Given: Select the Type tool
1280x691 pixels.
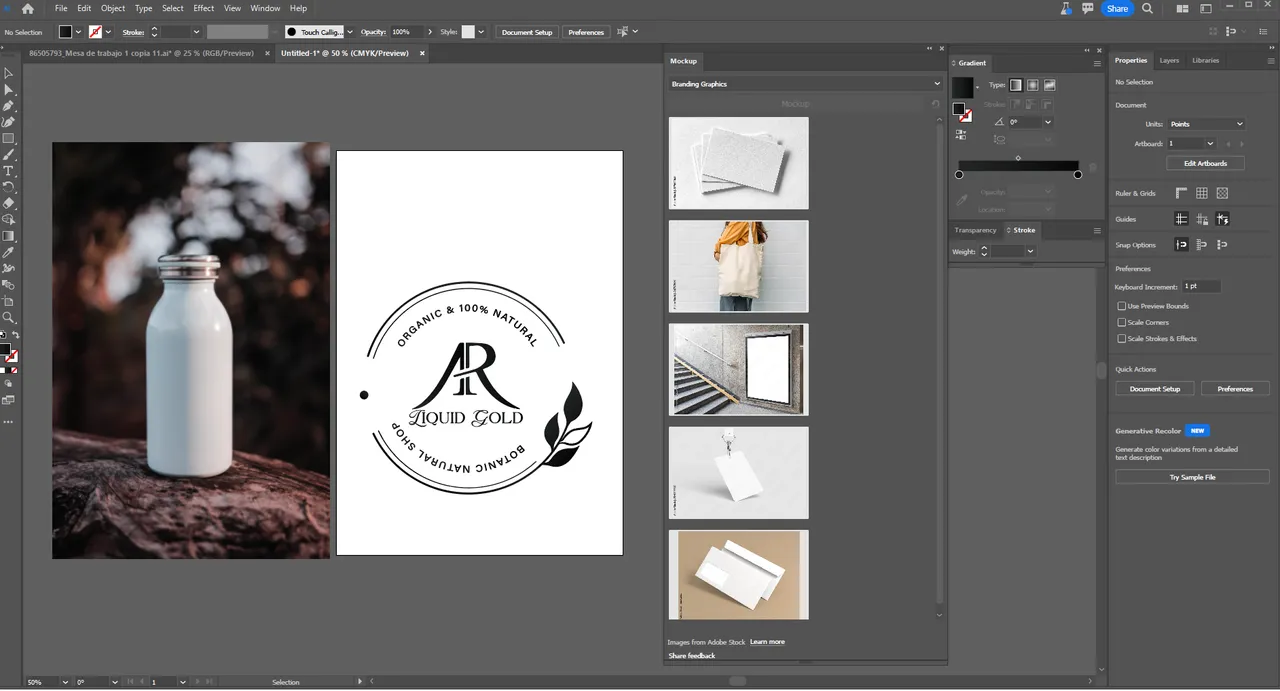Looking at the screenshot, I should click(x=8, y=171).
